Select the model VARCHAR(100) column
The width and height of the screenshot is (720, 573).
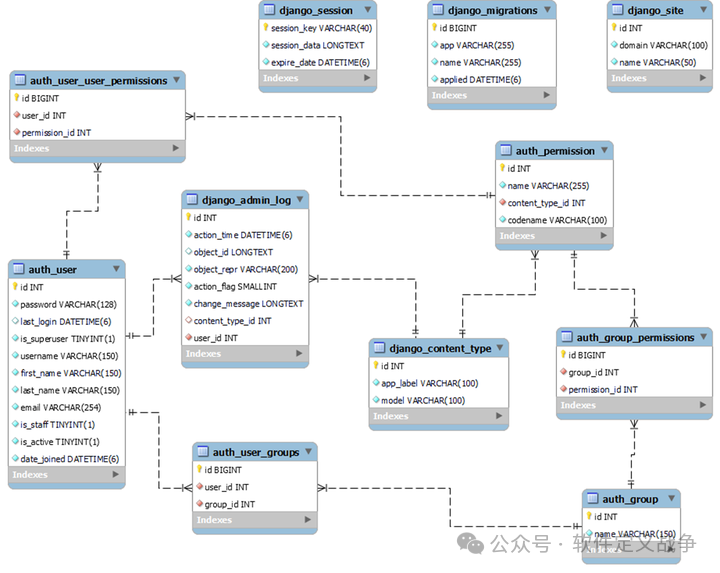[x=439, y=400]
